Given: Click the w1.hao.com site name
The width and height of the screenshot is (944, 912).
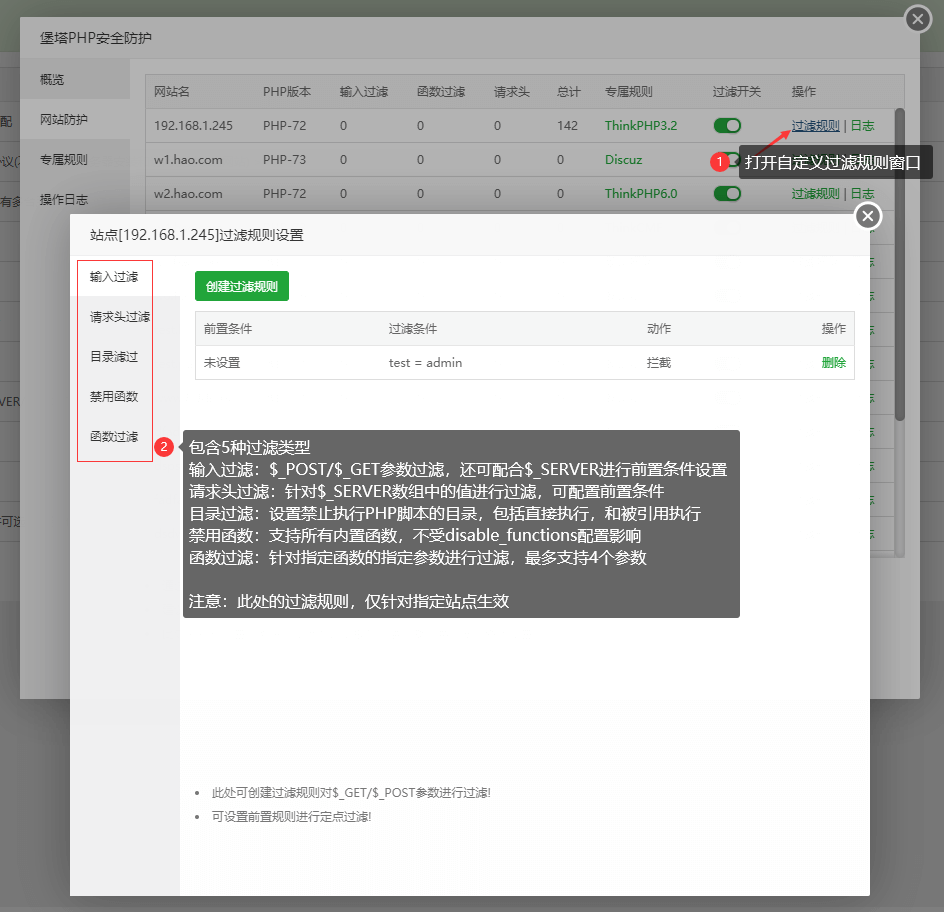Looking at the screenshot, I should coord(188,160).
